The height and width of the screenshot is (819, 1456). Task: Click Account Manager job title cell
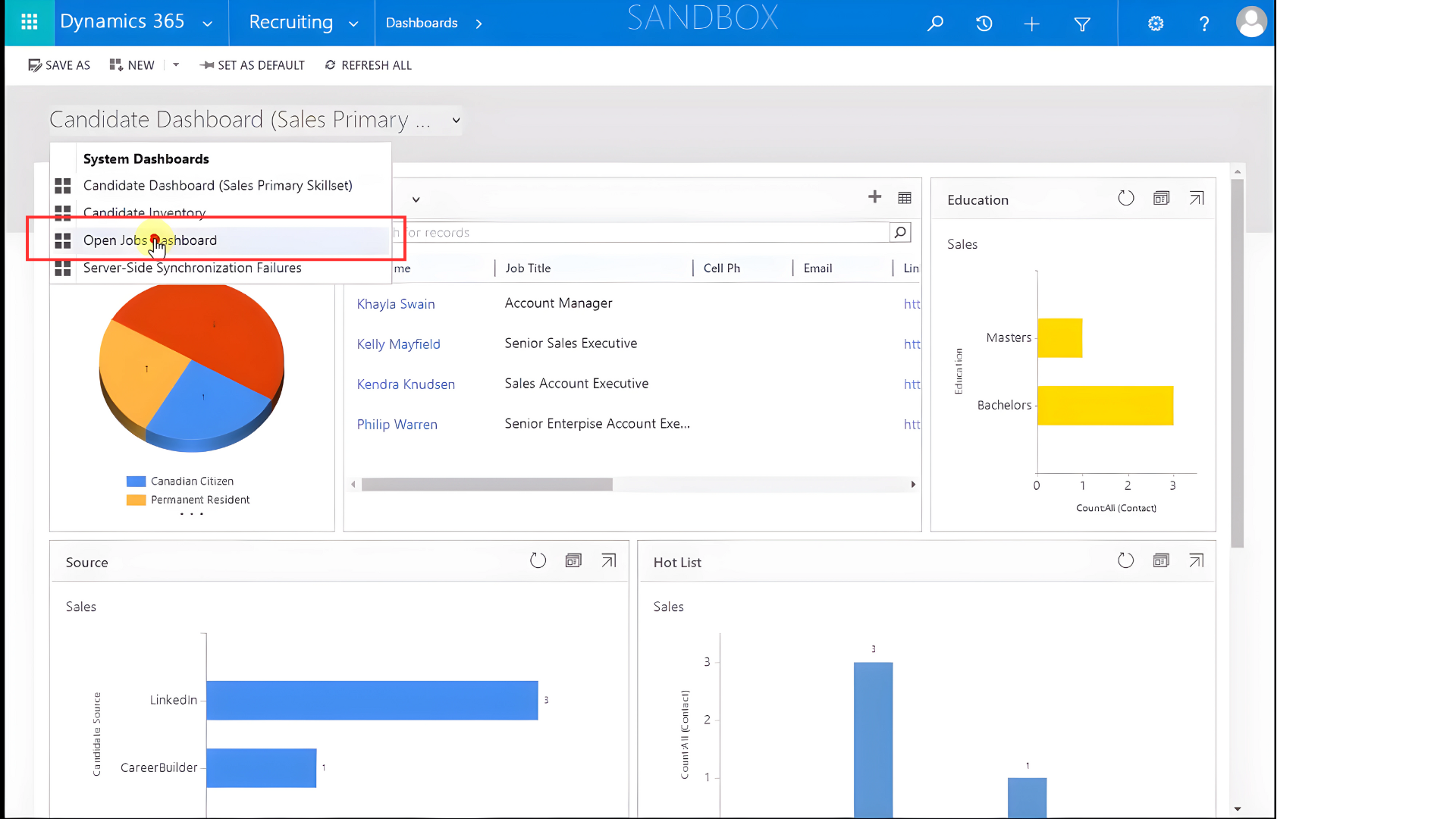[558, 303]
